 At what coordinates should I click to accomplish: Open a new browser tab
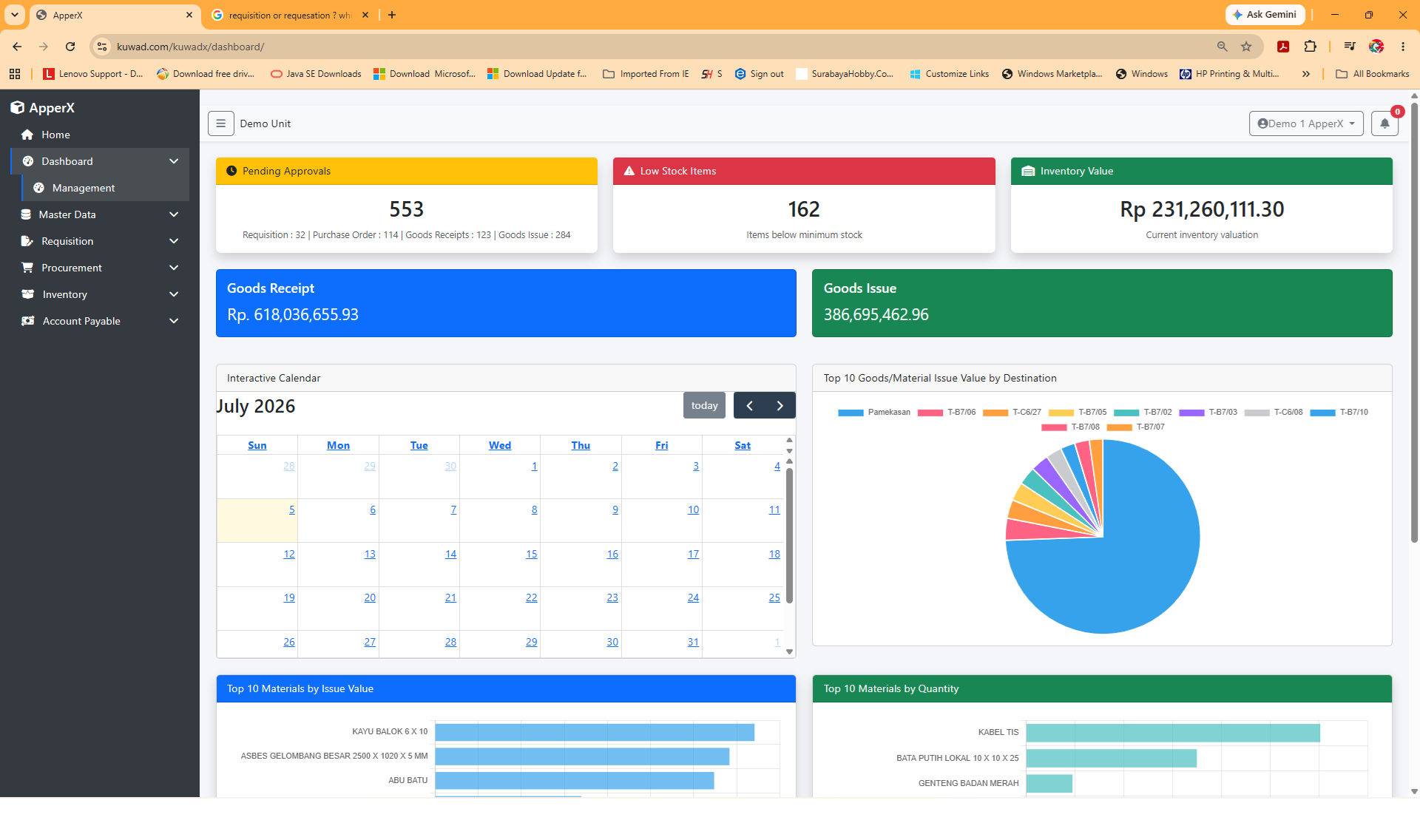pos(392,15)
